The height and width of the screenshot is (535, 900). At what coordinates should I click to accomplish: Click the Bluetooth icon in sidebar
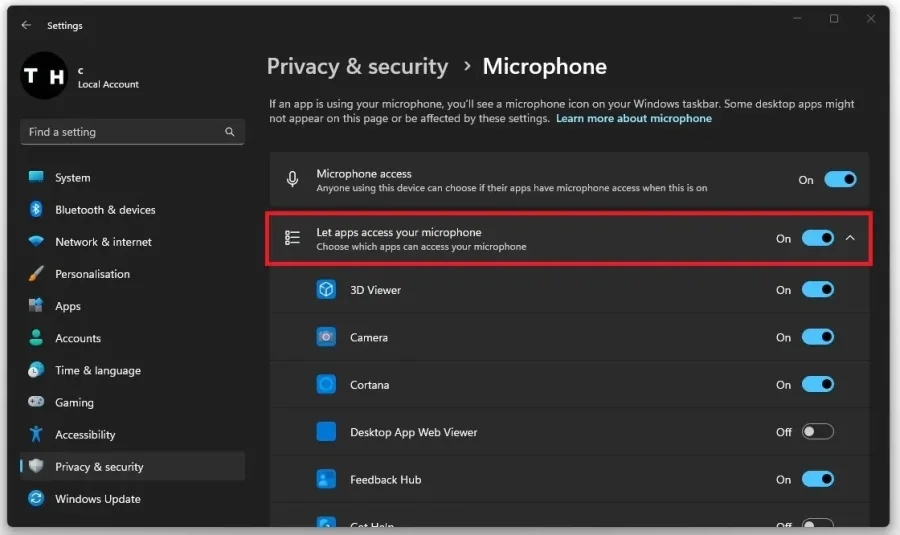[36, 209]
